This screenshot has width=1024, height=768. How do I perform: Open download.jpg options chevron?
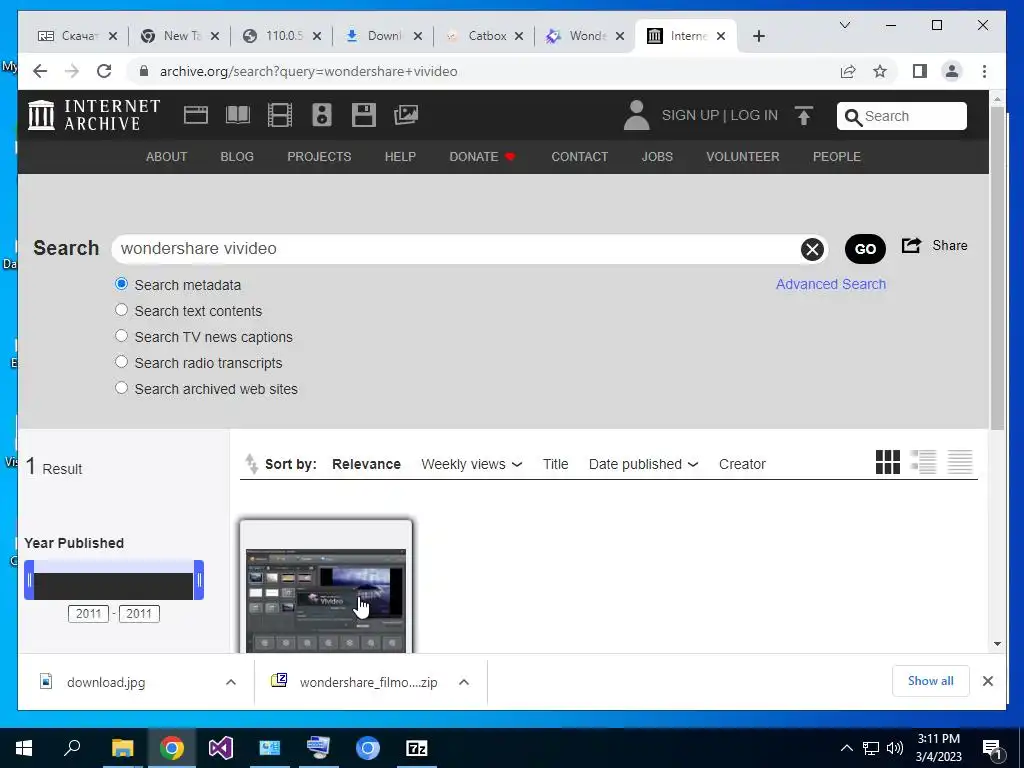[x=231, y=682]
